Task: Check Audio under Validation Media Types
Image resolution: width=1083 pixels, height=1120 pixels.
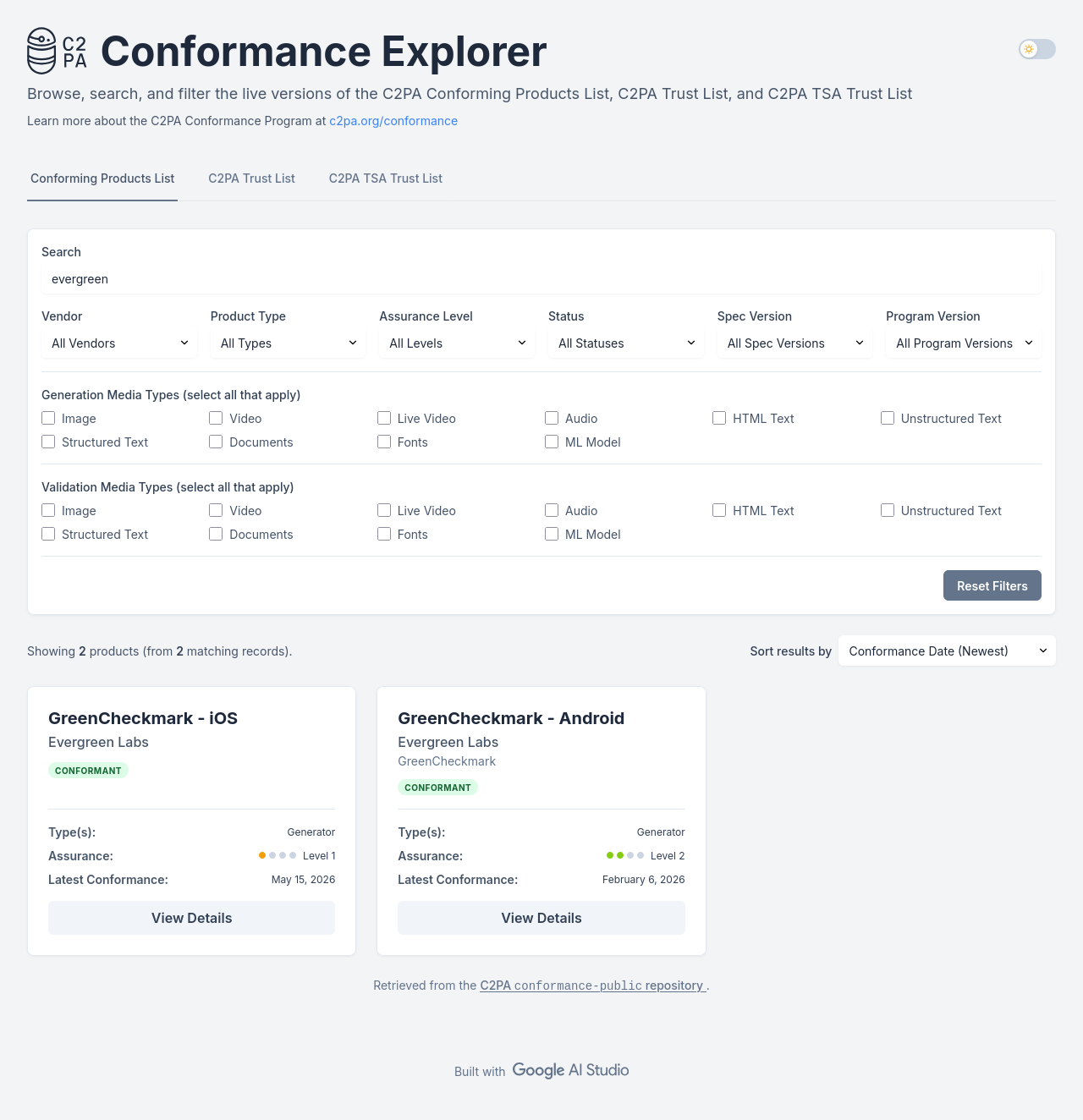Action: point(552,511)
